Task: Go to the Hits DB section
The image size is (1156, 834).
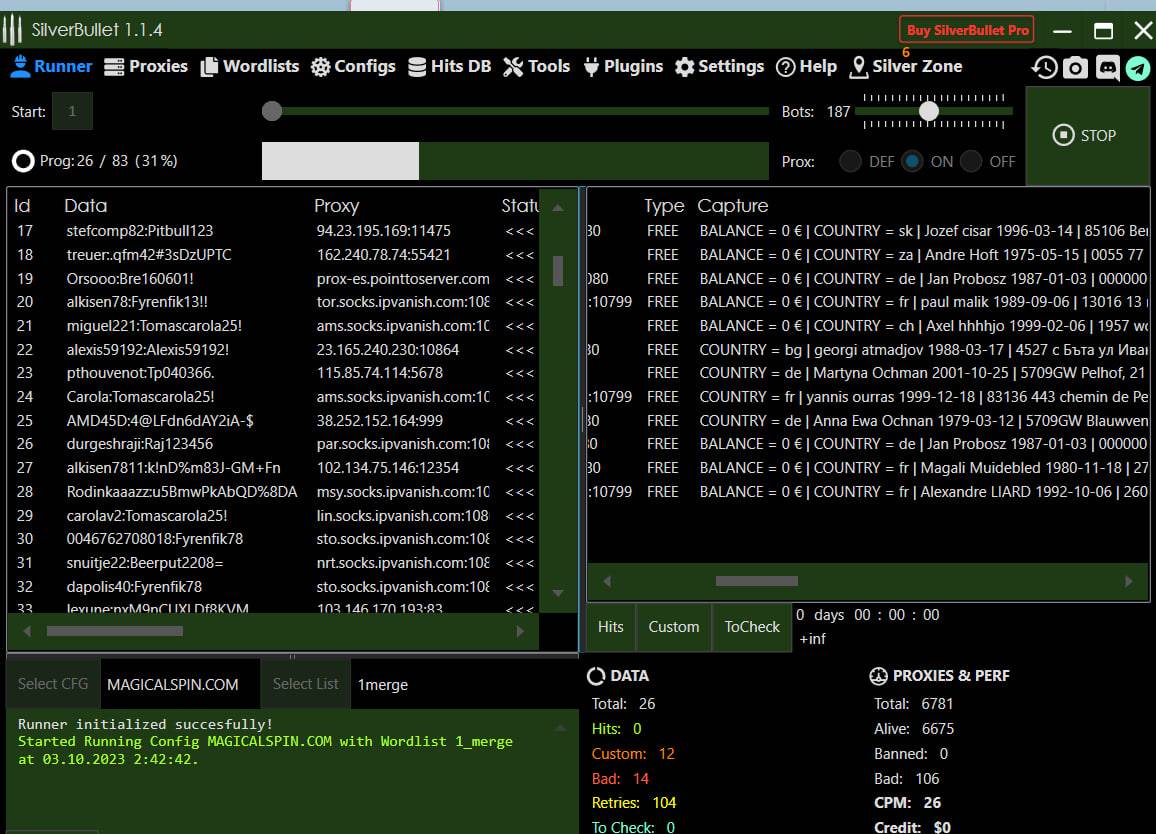Action: [449, 66]
